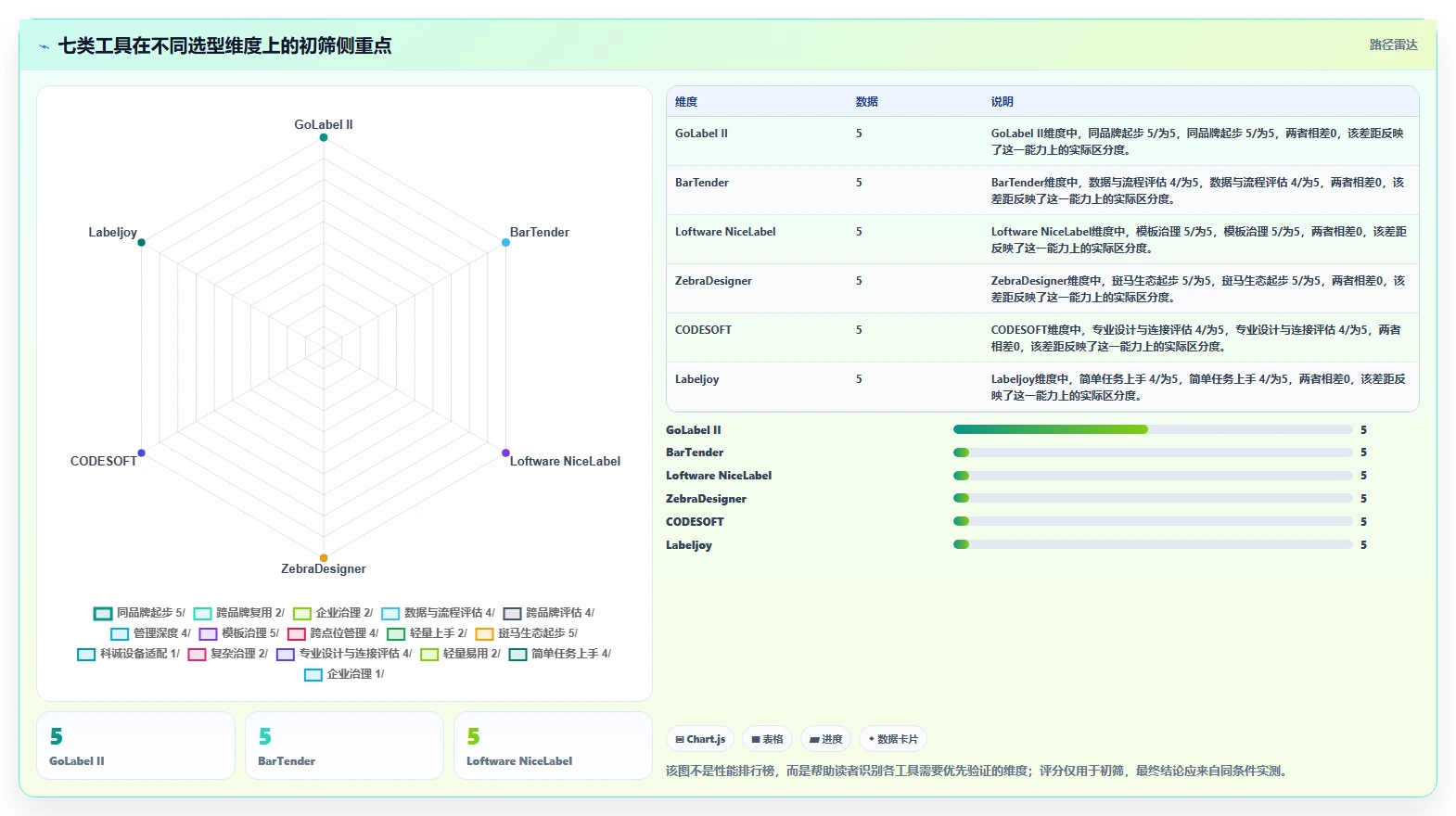Toggle the 轻量易用 2/ legend series

460,654
